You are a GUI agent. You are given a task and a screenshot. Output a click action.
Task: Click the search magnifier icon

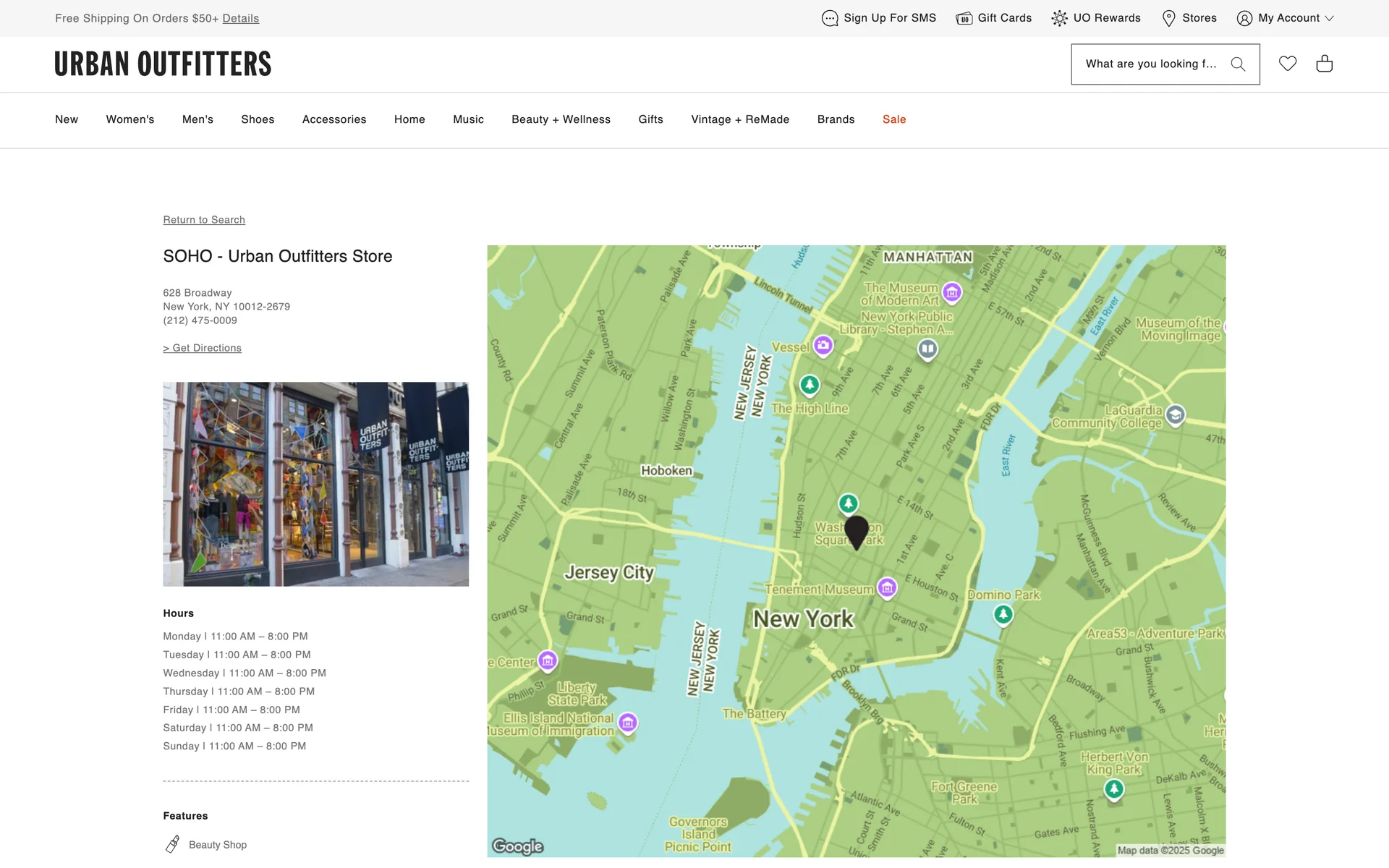[x=1238, y=64]
